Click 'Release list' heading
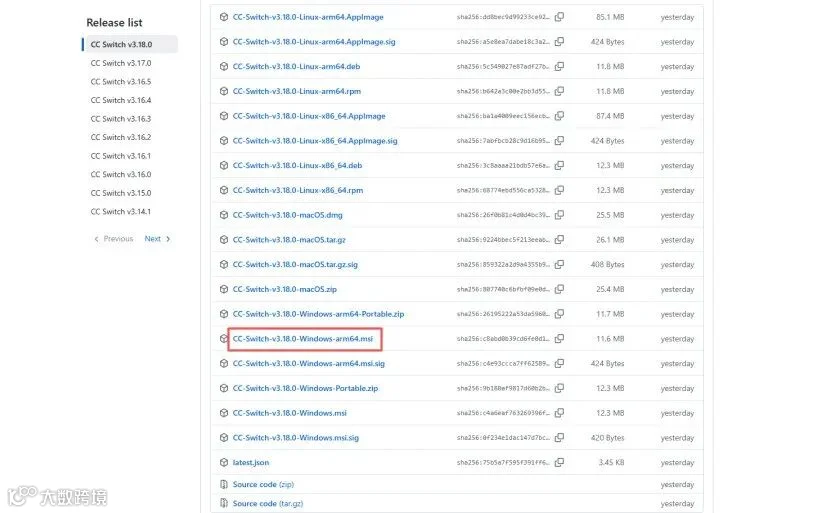The width and height of the screenshot is (813, 513). click(114, 22)
